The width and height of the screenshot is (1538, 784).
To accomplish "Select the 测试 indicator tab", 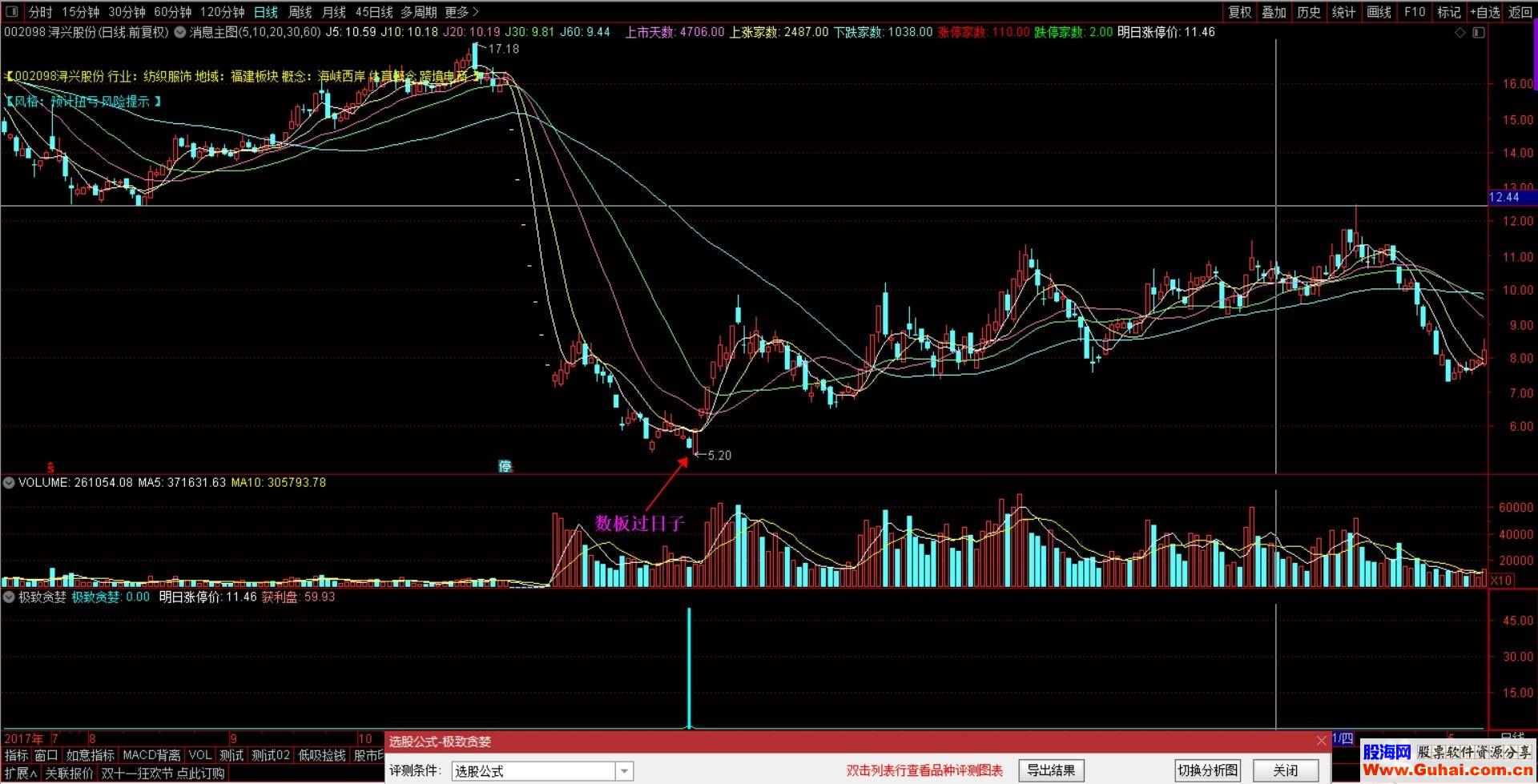I will 232,755.
